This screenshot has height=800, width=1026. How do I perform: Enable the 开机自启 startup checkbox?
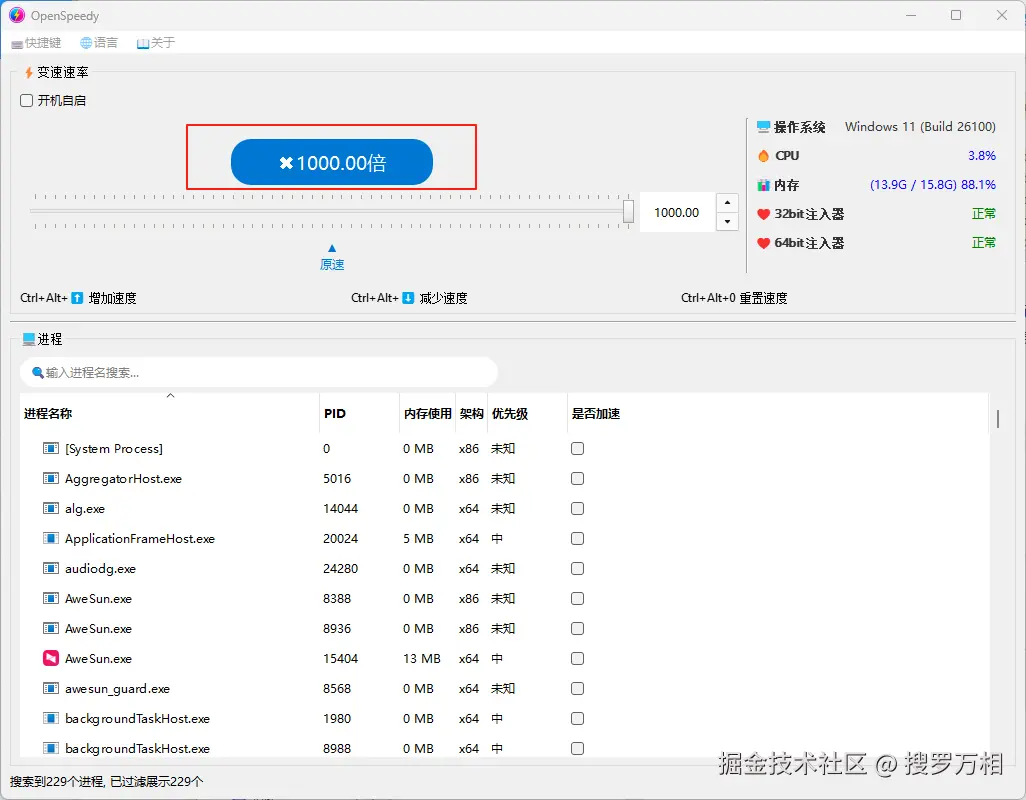pyautogui.click(x=26, y=101)
